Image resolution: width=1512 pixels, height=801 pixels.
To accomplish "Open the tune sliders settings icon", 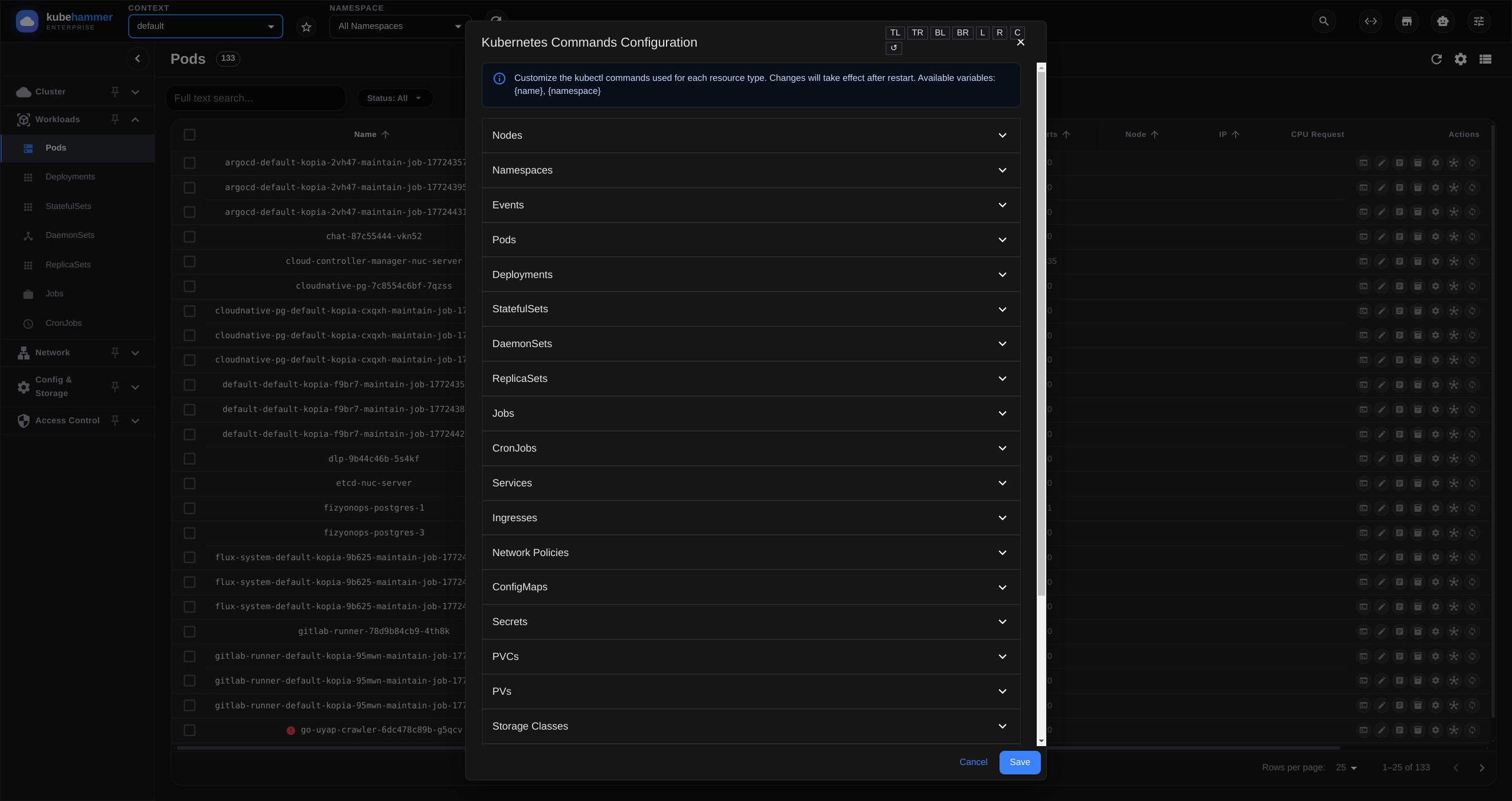I will click(1479, 21).
